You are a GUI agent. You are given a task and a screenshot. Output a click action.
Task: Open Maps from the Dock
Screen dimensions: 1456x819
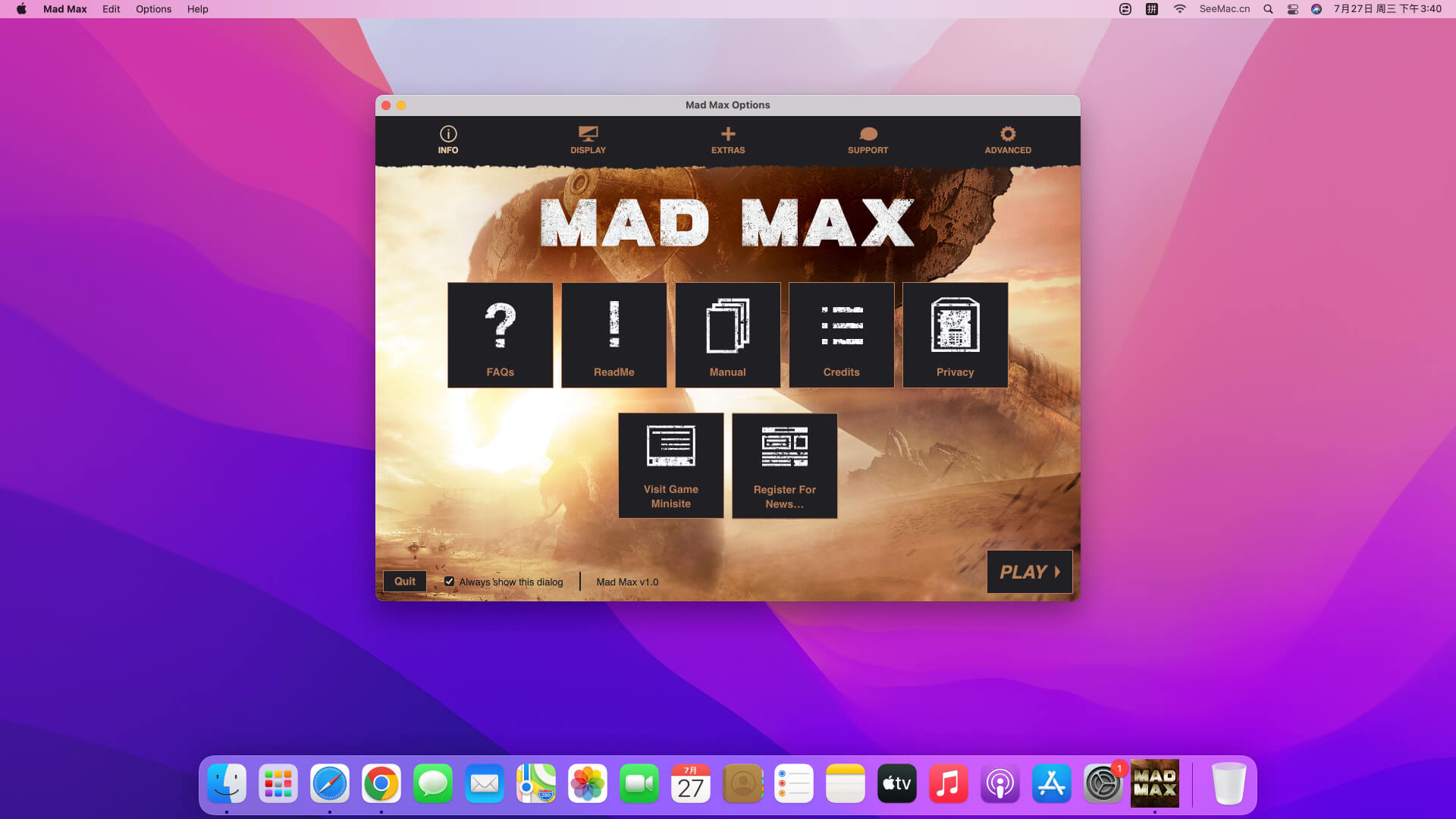click(536, 784)
